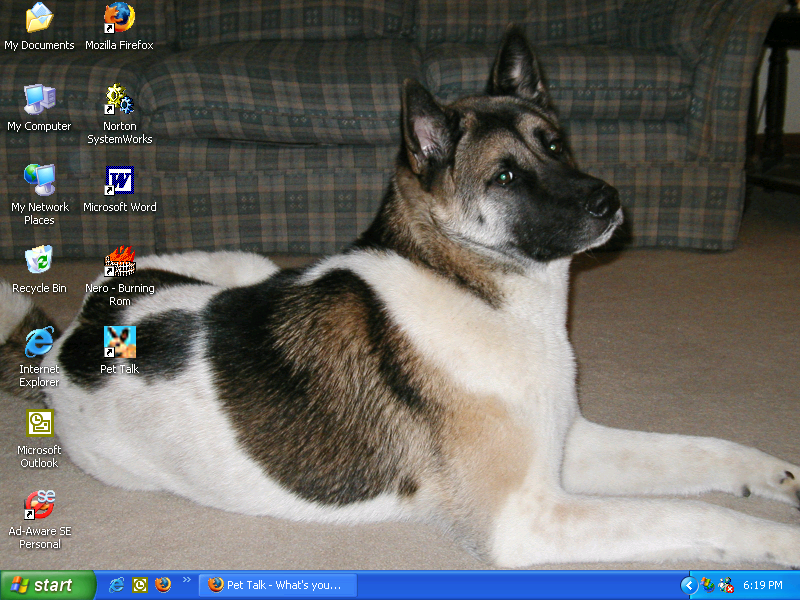
Task: Click the My Computer desktop icon
Action: (39, 100)
